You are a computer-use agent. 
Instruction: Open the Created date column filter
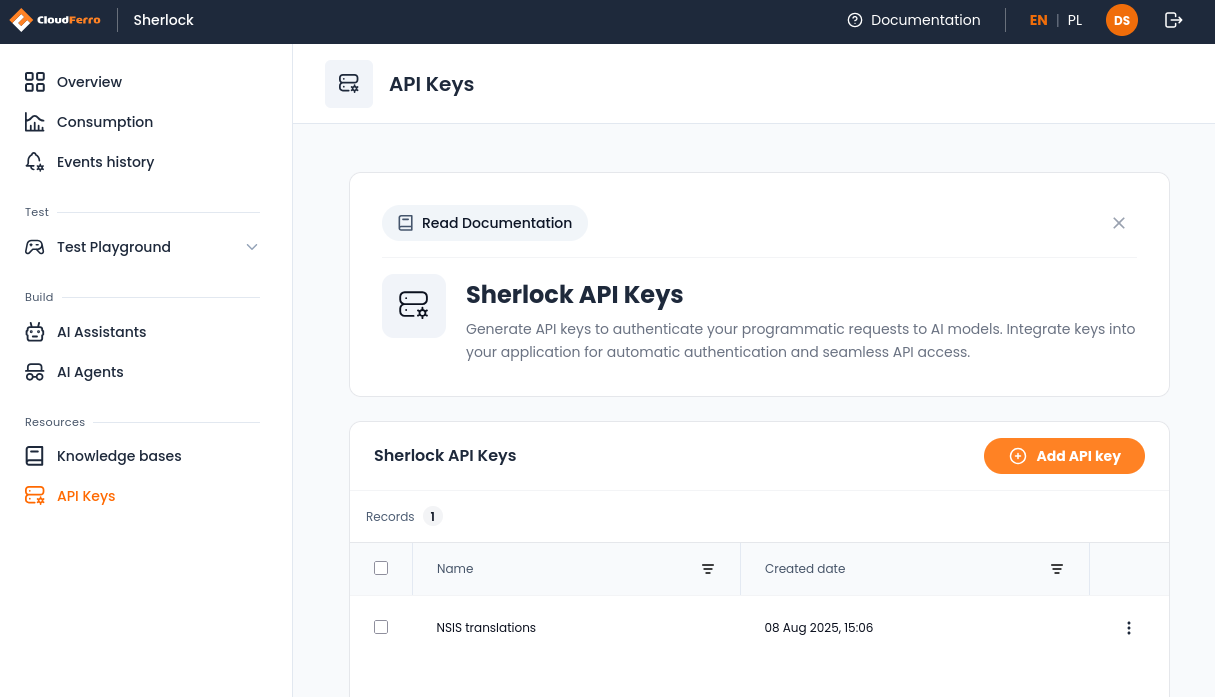pyautogui.click(x=1057, y=569)
